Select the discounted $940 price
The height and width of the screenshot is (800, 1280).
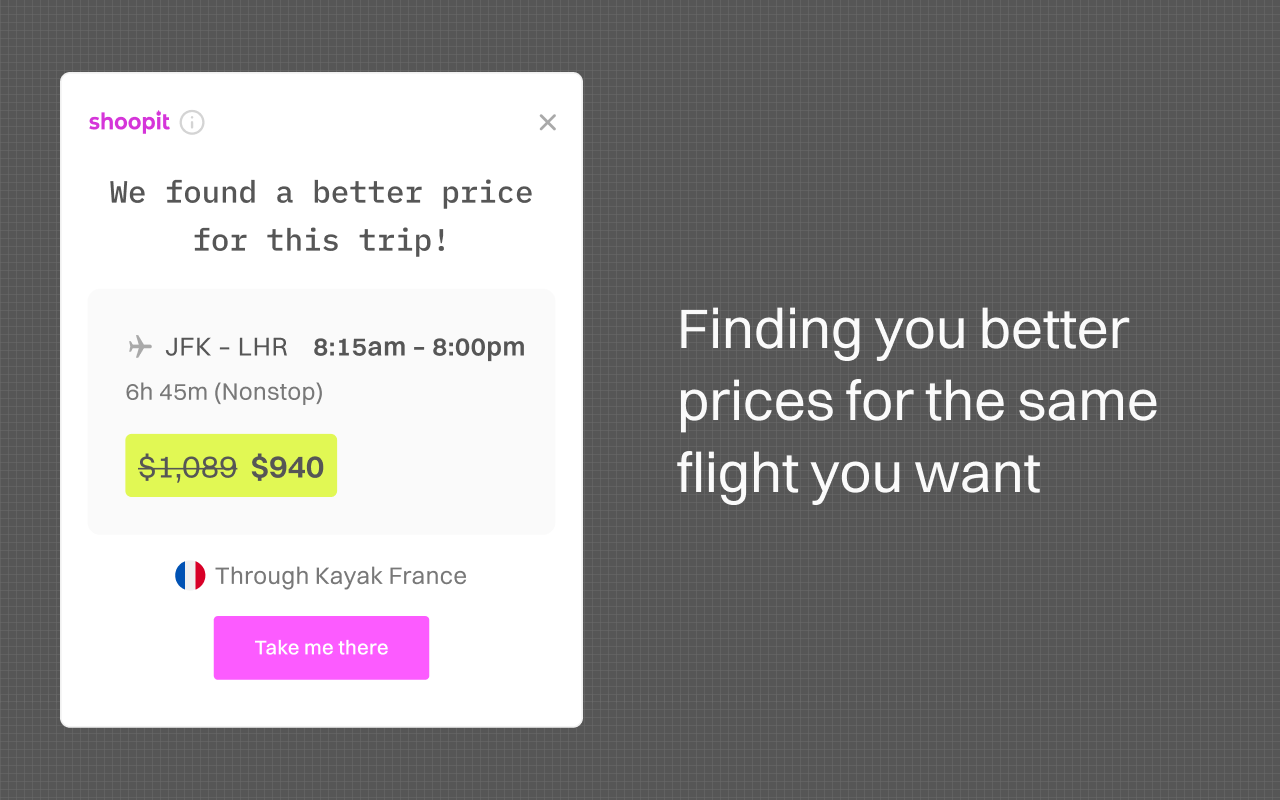pos(287,467)
